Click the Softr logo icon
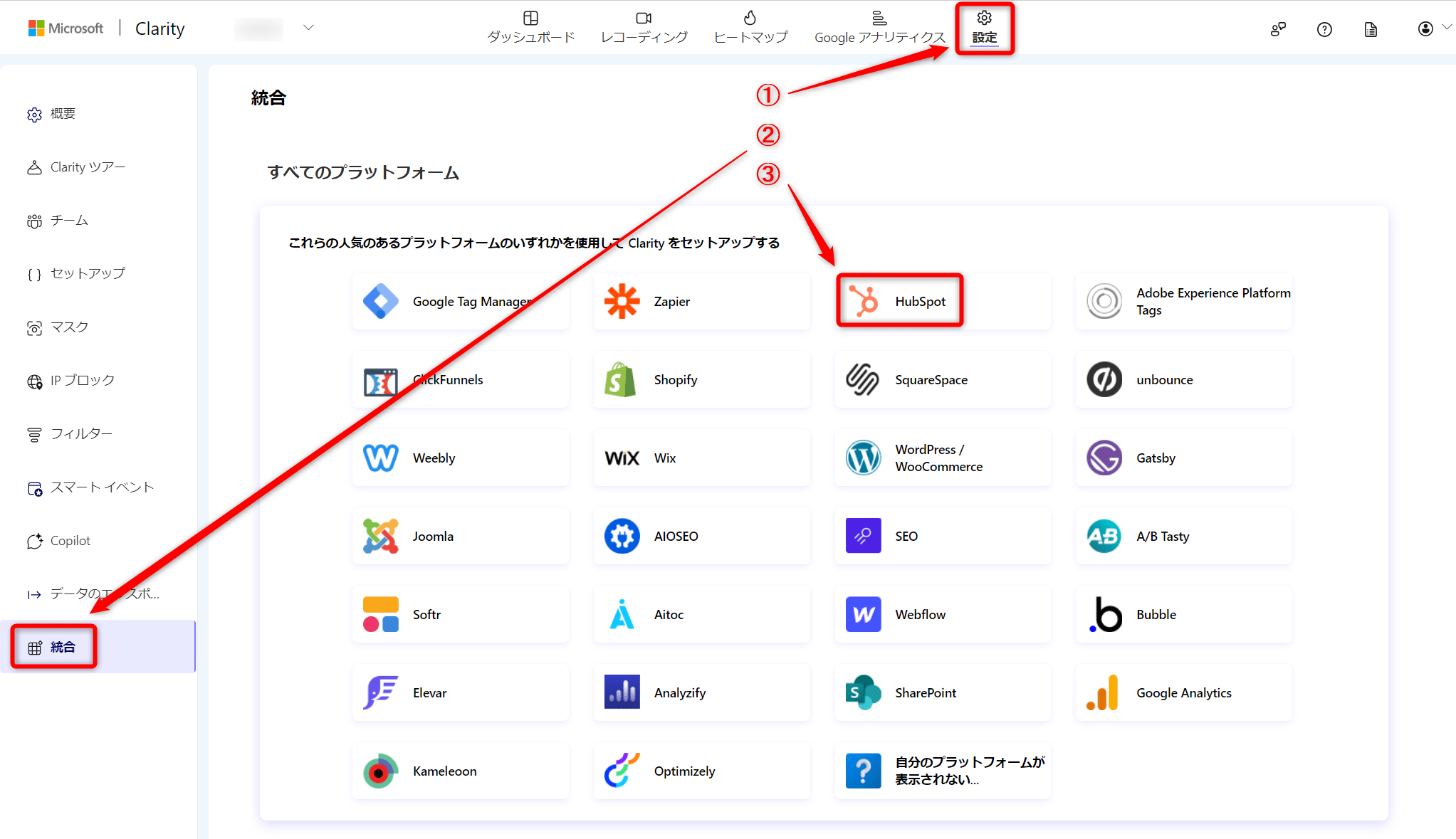 (381, 614)
